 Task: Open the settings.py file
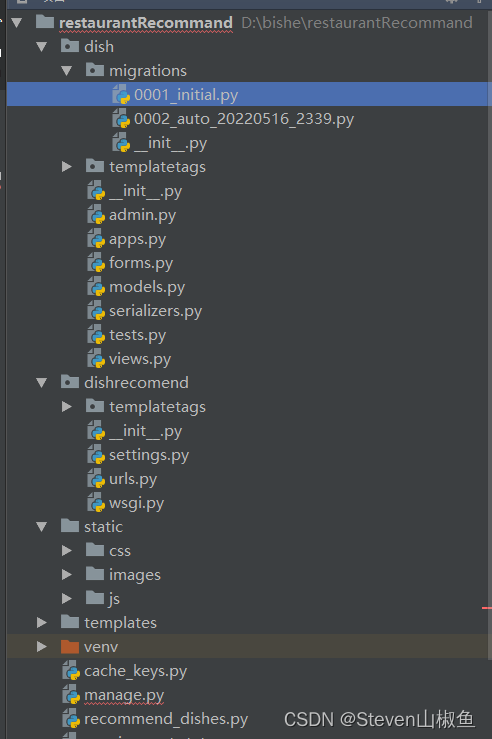[149, 455]
